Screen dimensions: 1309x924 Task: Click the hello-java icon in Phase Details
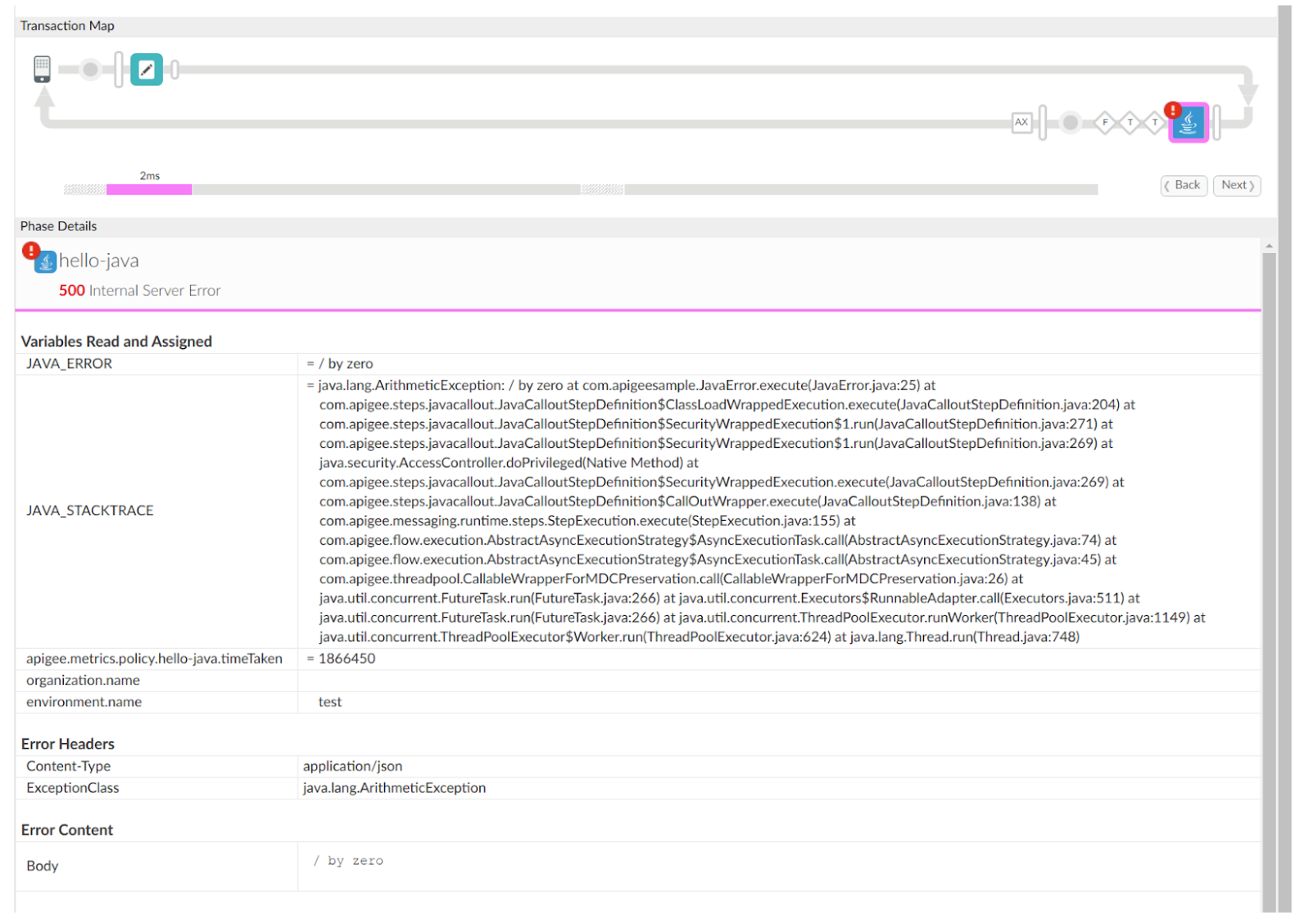coord(45,261)
